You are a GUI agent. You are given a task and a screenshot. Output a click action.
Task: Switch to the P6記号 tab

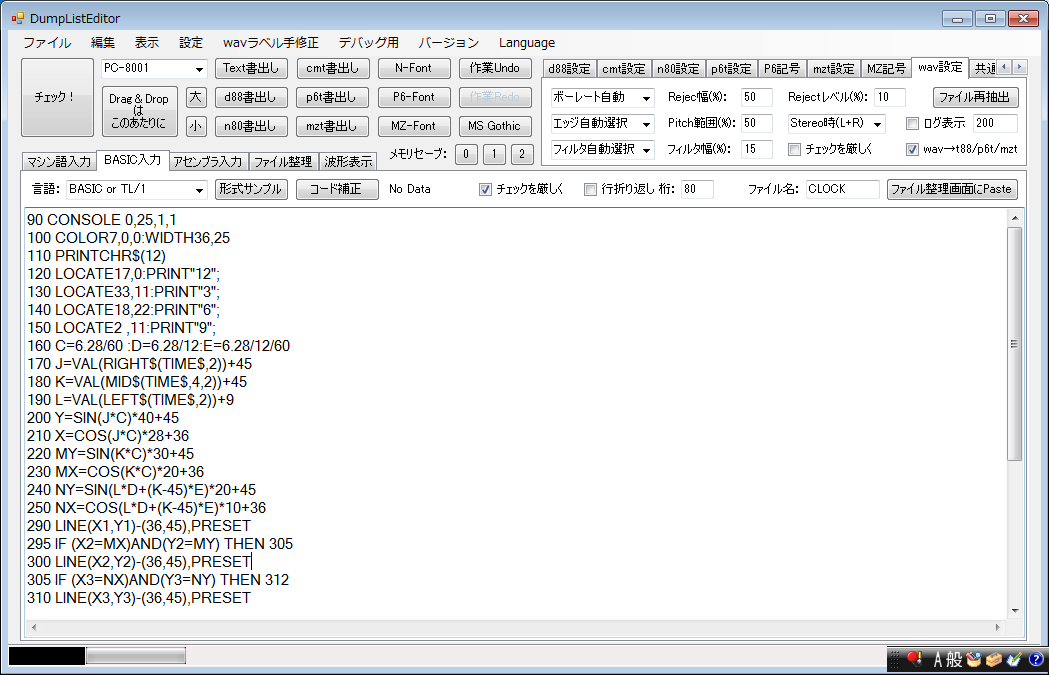click(x=781, y=69)
